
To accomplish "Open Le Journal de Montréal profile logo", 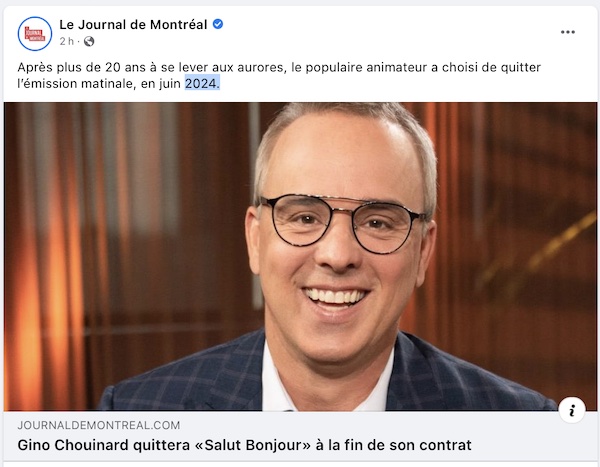I will click(35, 34).
